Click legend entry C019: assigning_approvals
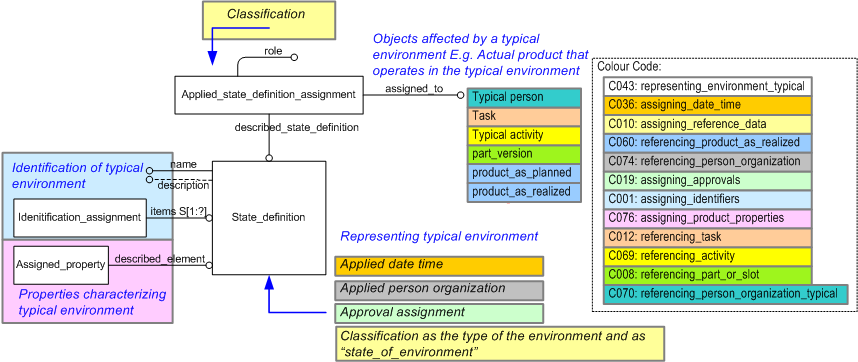Viewport: 858px width, 362px height. tap(709, 180)
